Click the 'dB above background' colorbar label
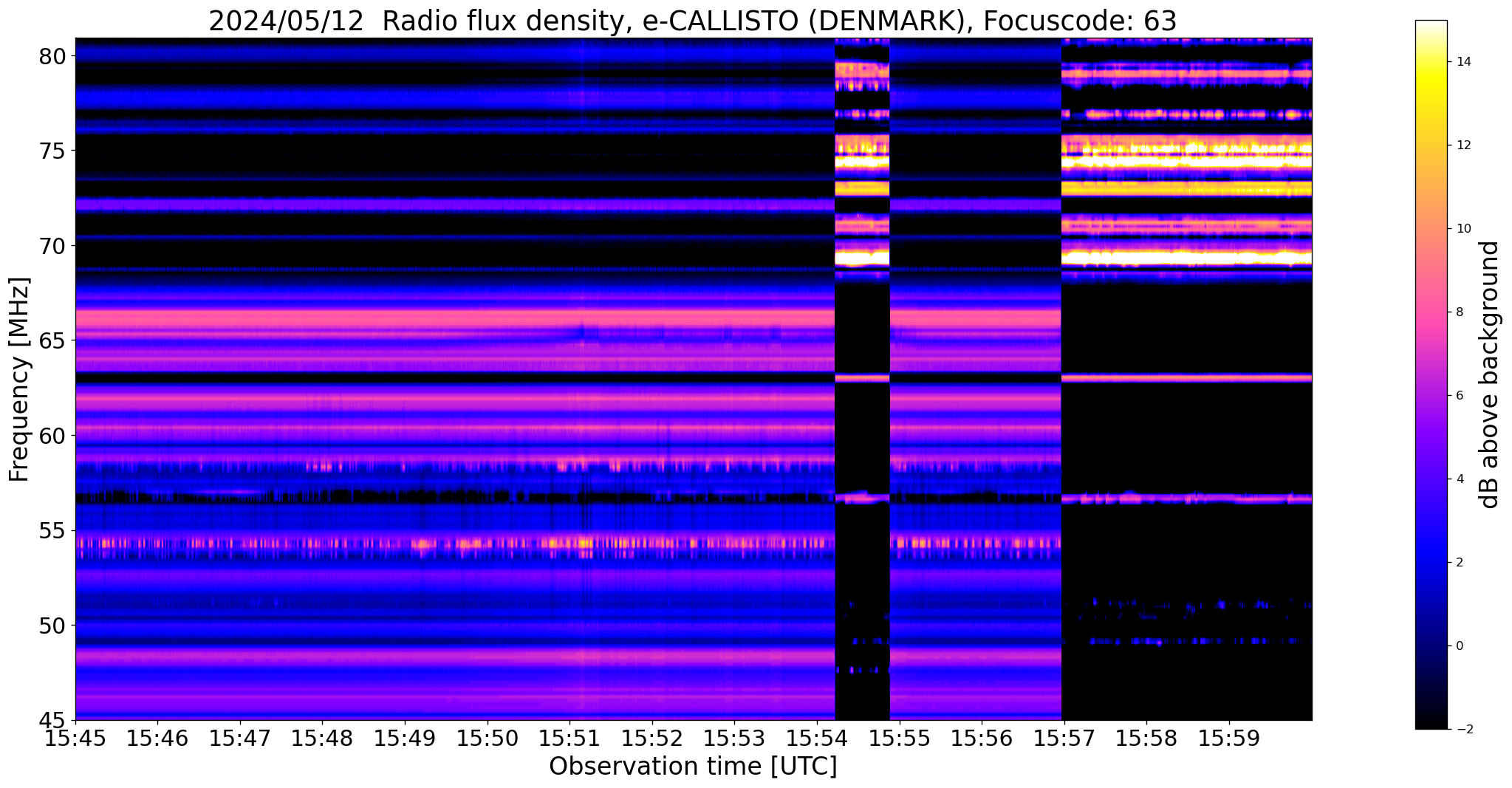This screenshot has height=788, width=1512. 1491,374
